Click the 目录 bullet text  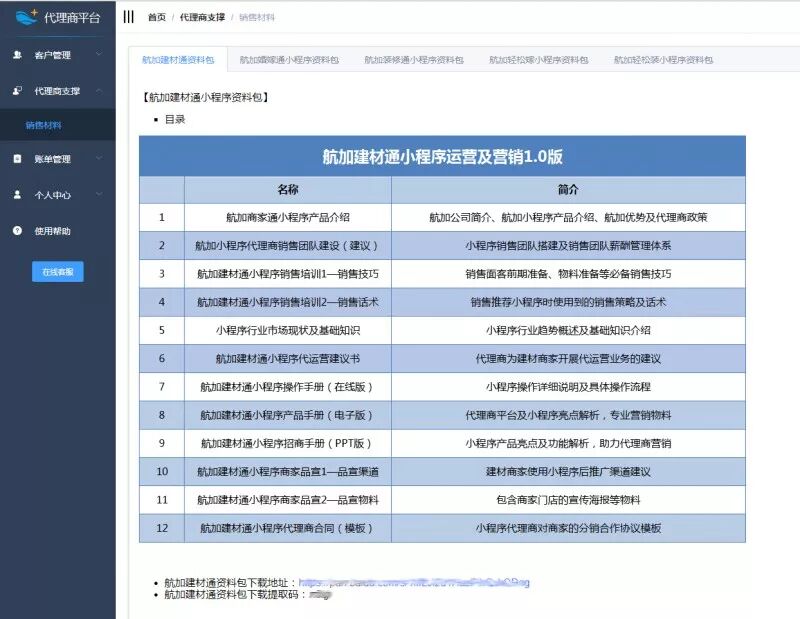click(175, 119)
